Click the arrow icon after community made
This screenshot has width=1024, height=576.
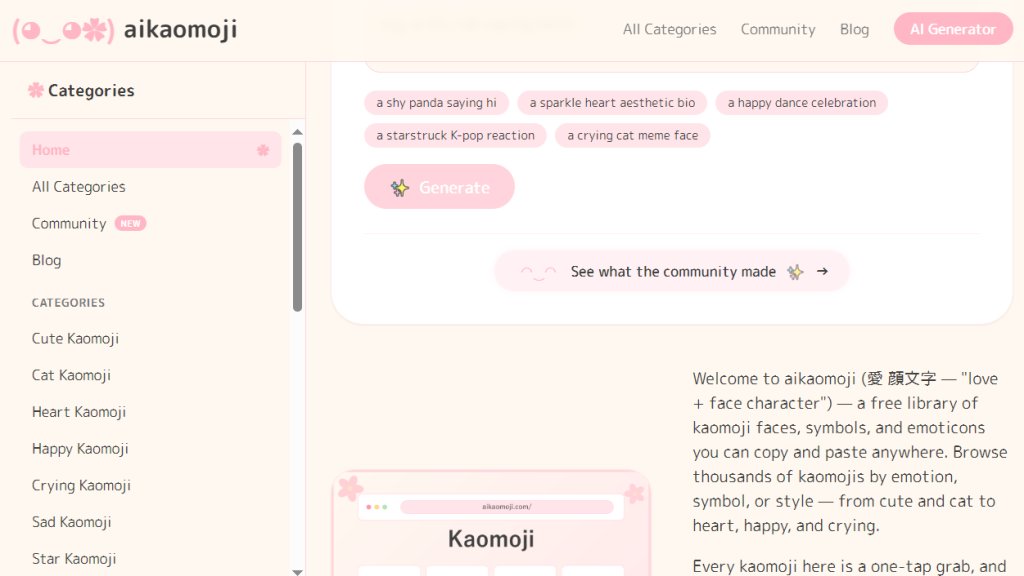point(822,271)
